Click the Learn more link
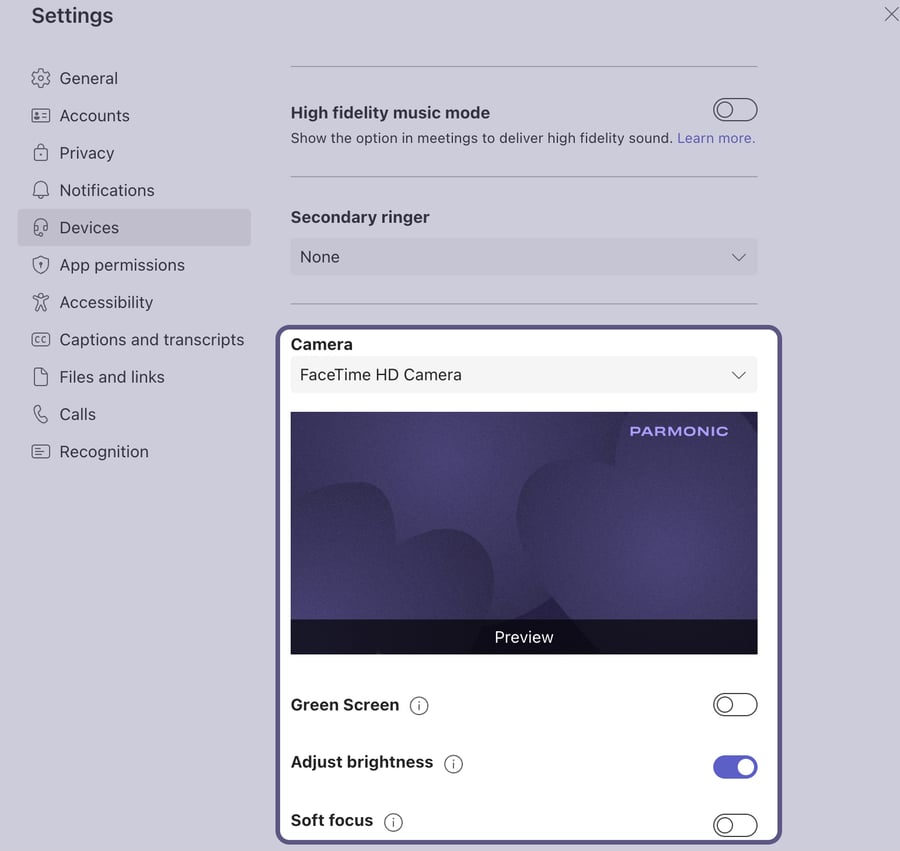900x851 pixels. click(x=716, y=138)
